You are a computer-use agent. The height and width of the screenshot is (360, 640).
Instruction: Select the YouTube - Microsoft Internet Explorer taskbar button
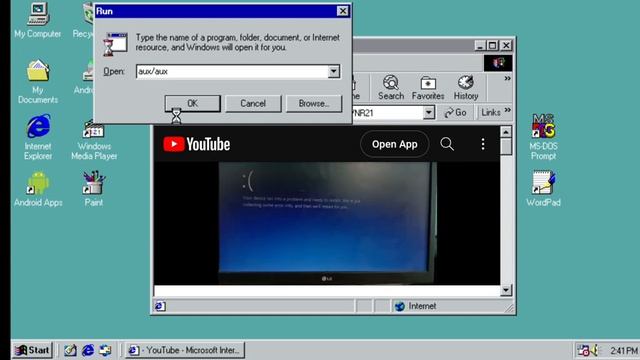(185, 350)
